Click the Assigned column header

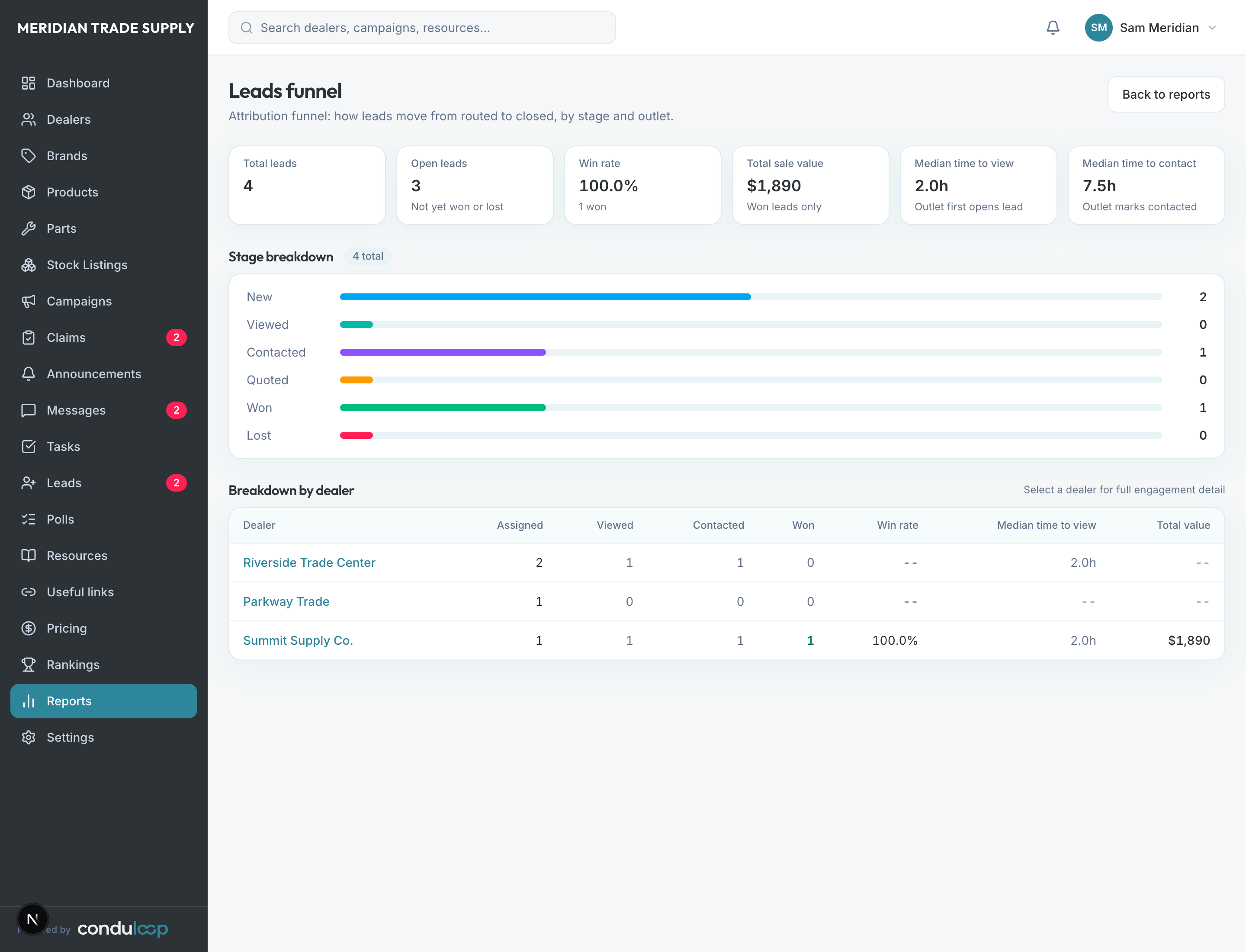tap(520, 525)
